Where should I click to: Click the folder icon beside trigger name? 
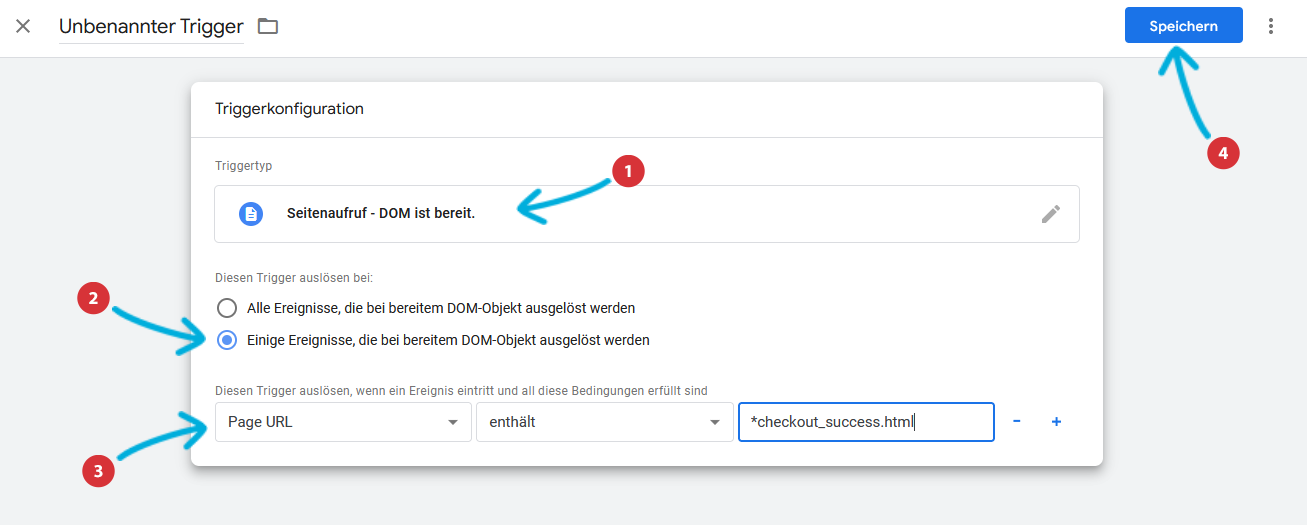pyautogui.click(x=268, y=26)
